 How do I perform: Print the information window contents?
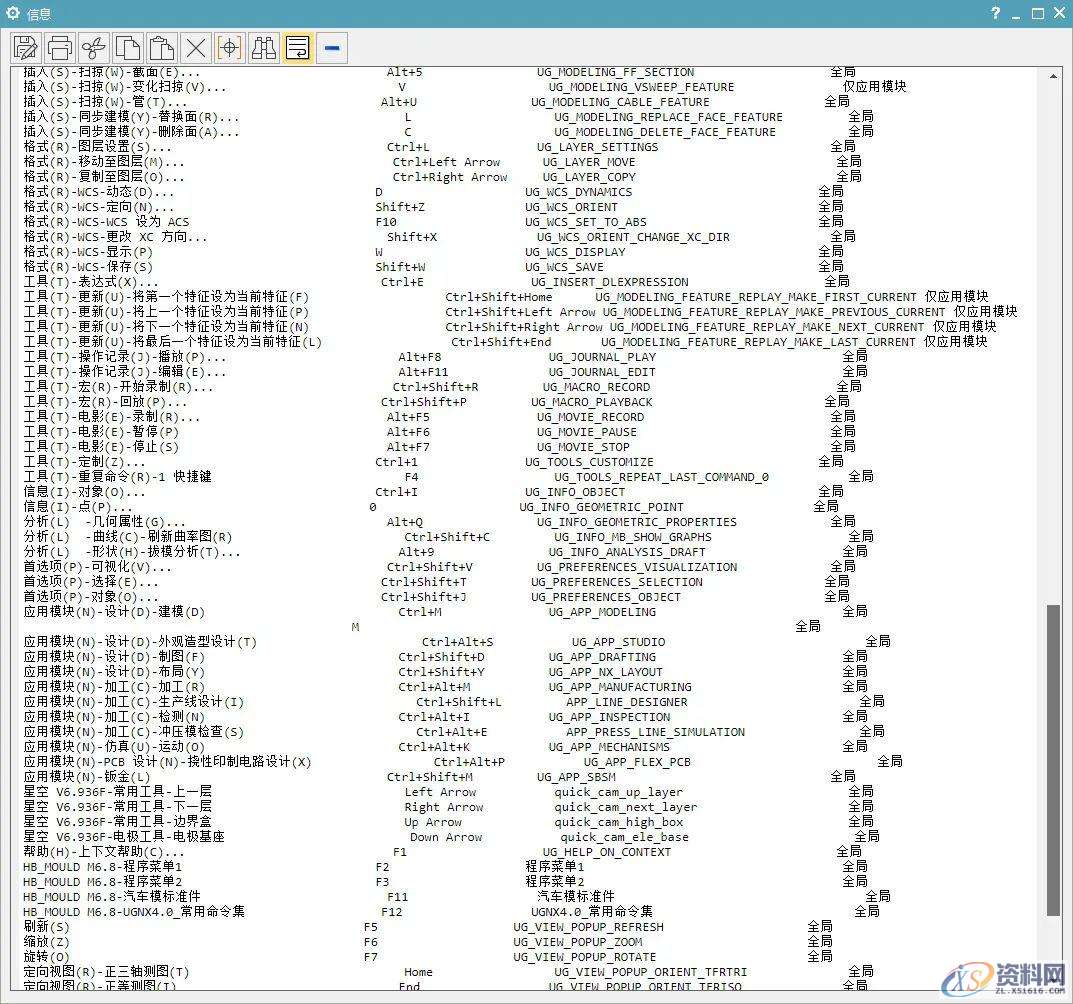point(60,47)
